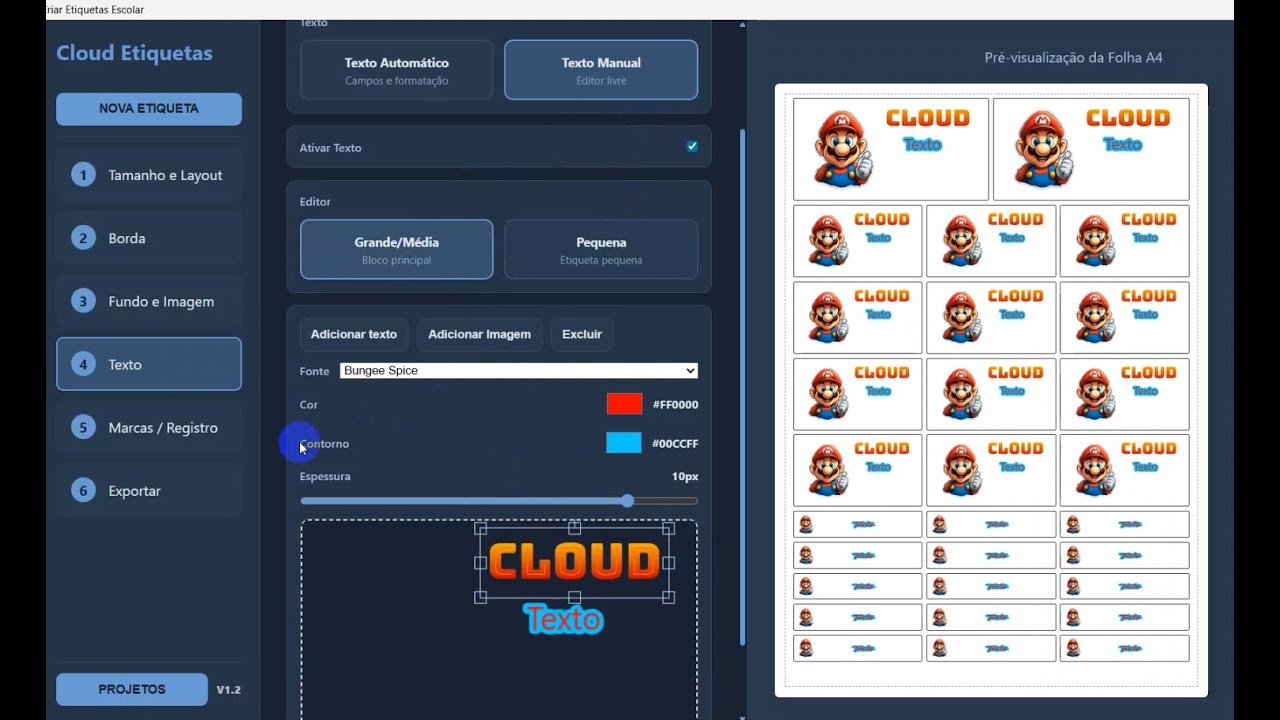Open the red Cor color swatch

[624, 404]
